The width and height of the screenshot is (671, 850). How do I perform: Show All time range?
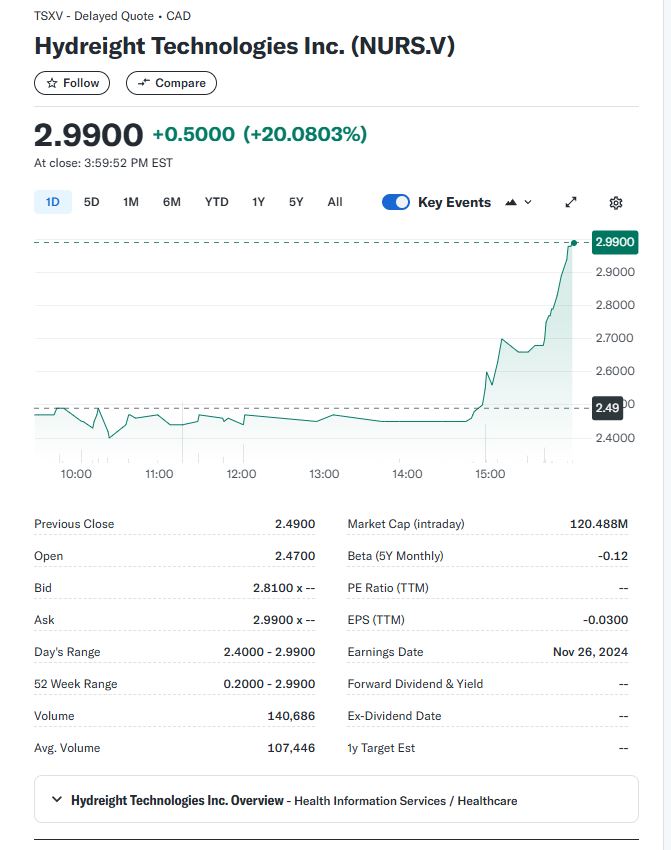pyautogui.click(x=335, y=202)
